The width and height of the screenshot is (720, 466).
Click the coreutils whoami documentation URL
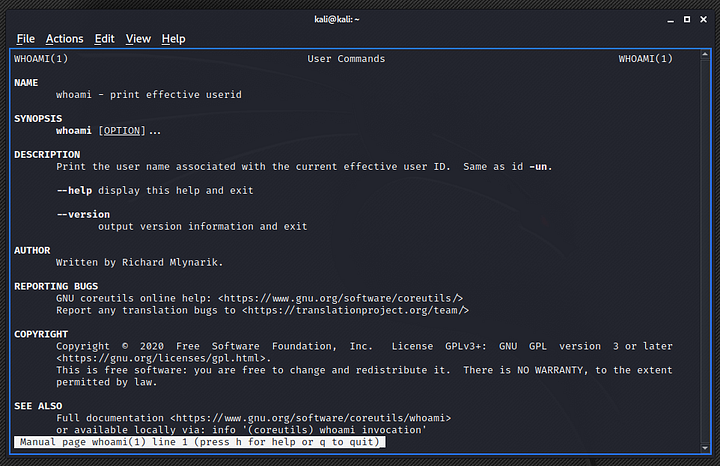[x=310, y=417]
